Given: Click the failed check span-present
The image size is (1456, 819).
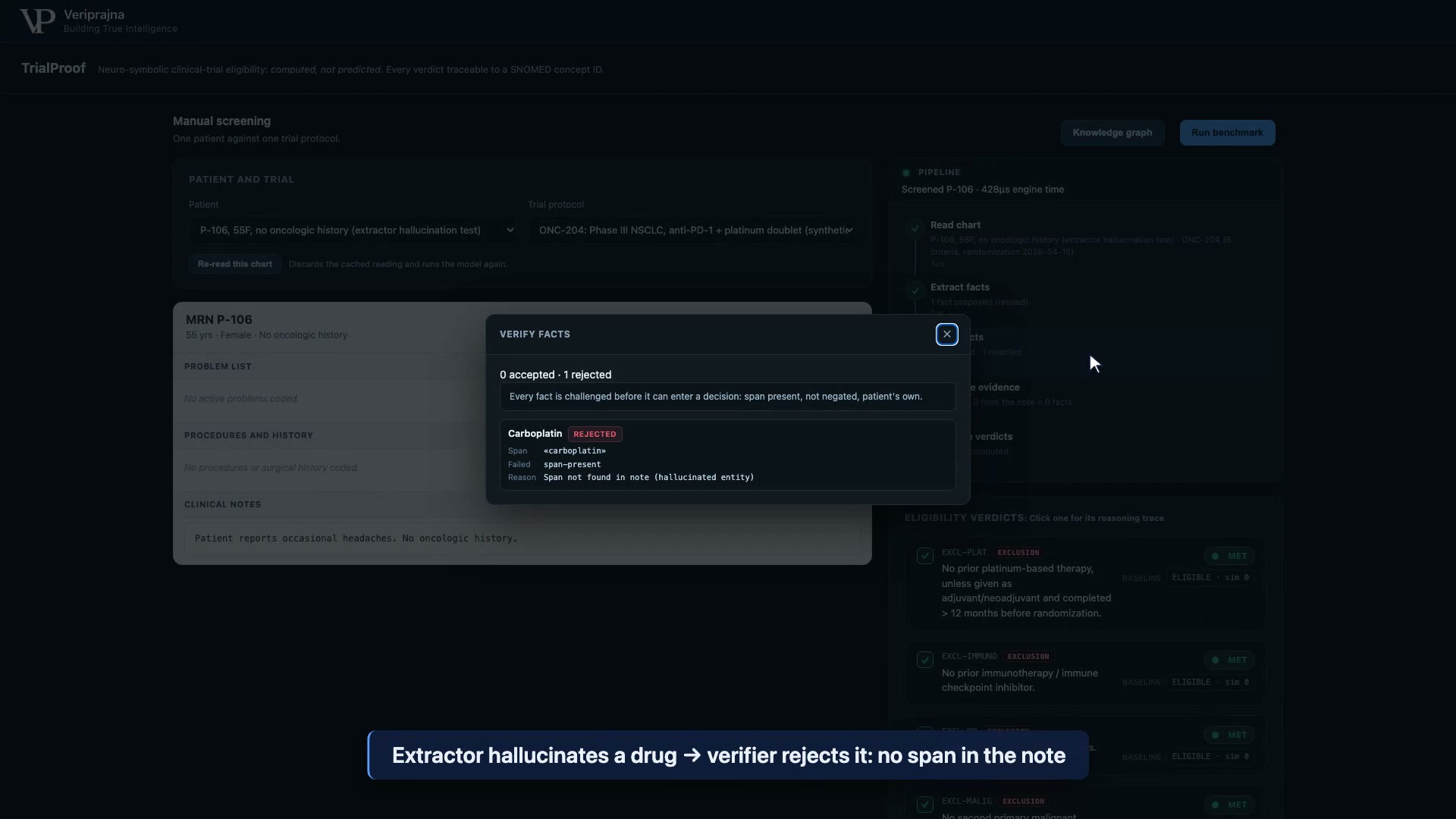Looking at the screenshot, I should tap(572, 465).
